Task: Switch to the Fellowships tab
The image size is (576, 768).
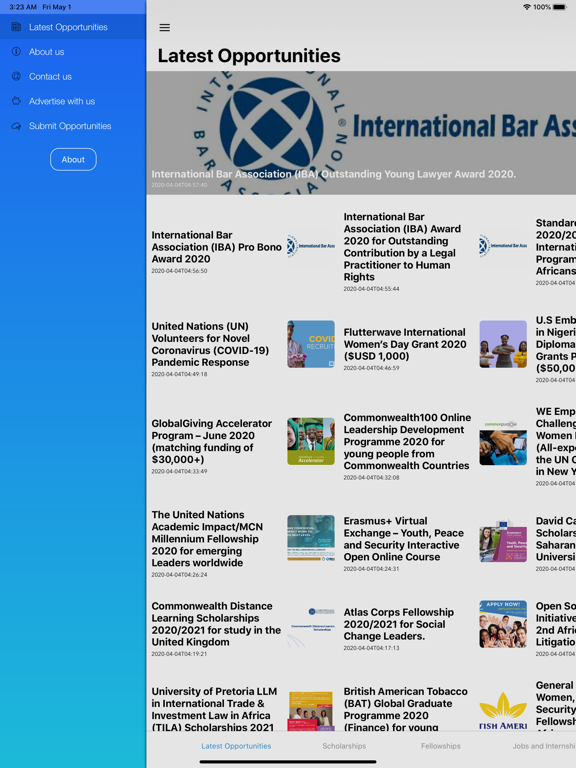Action: [x=440, y=746]
